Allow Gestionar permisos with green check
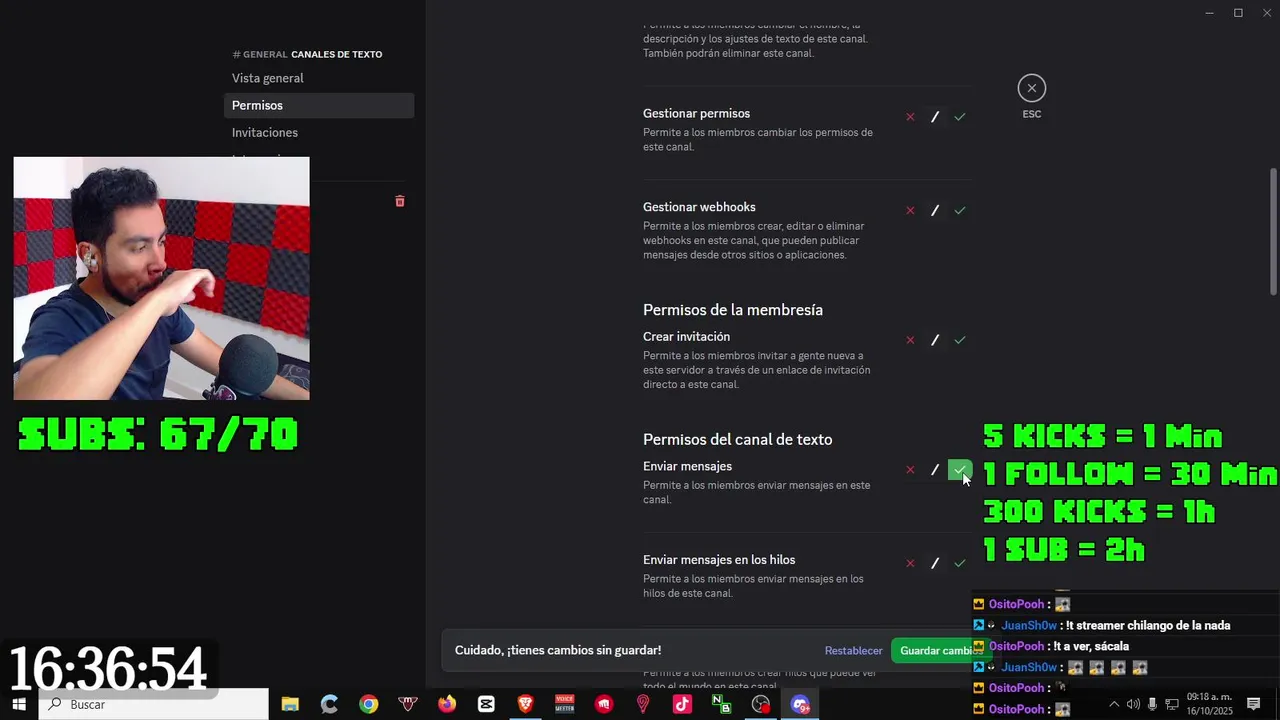The image size is (1280, 720). pos(960,117)
